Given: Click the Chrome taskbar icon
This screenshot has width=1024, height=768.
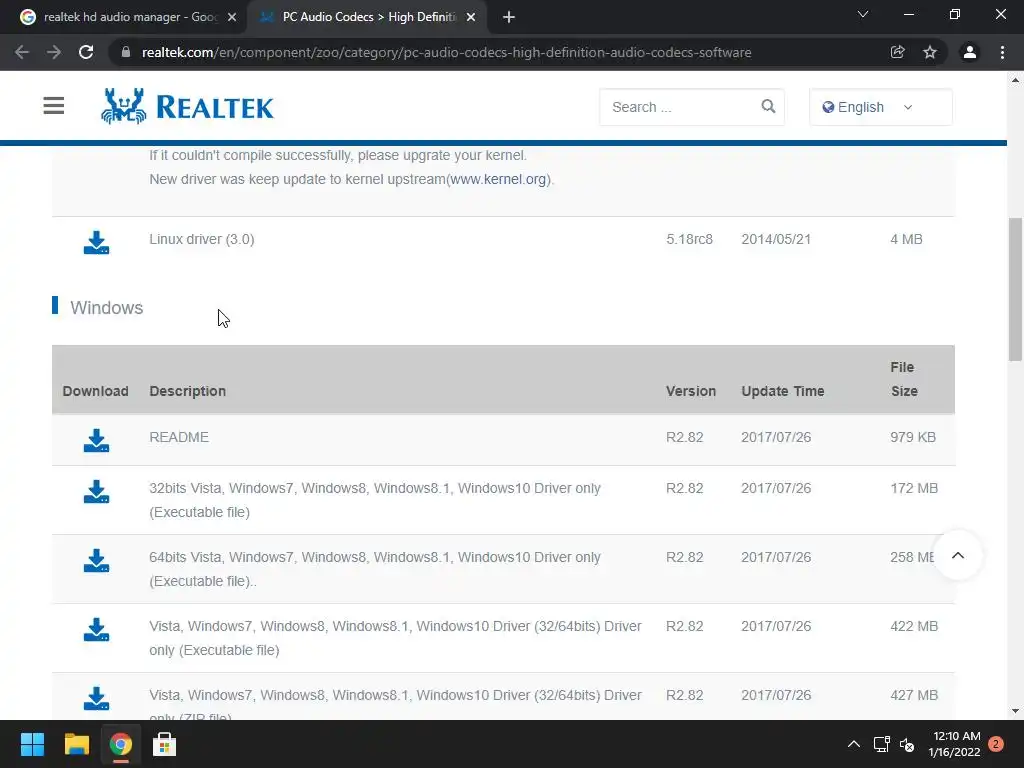Looking at the screenshot, I should pos(120,744).
